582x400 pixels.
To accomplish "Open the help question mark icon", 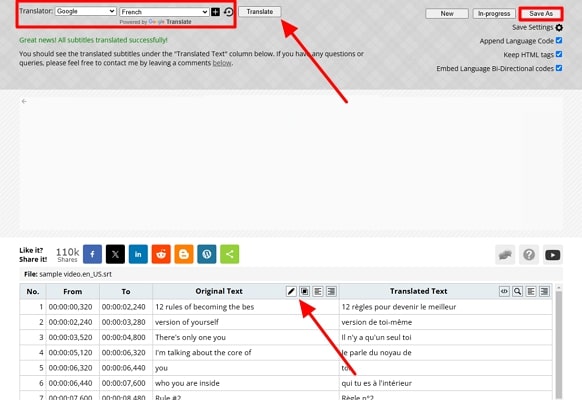I will point(529,255).
